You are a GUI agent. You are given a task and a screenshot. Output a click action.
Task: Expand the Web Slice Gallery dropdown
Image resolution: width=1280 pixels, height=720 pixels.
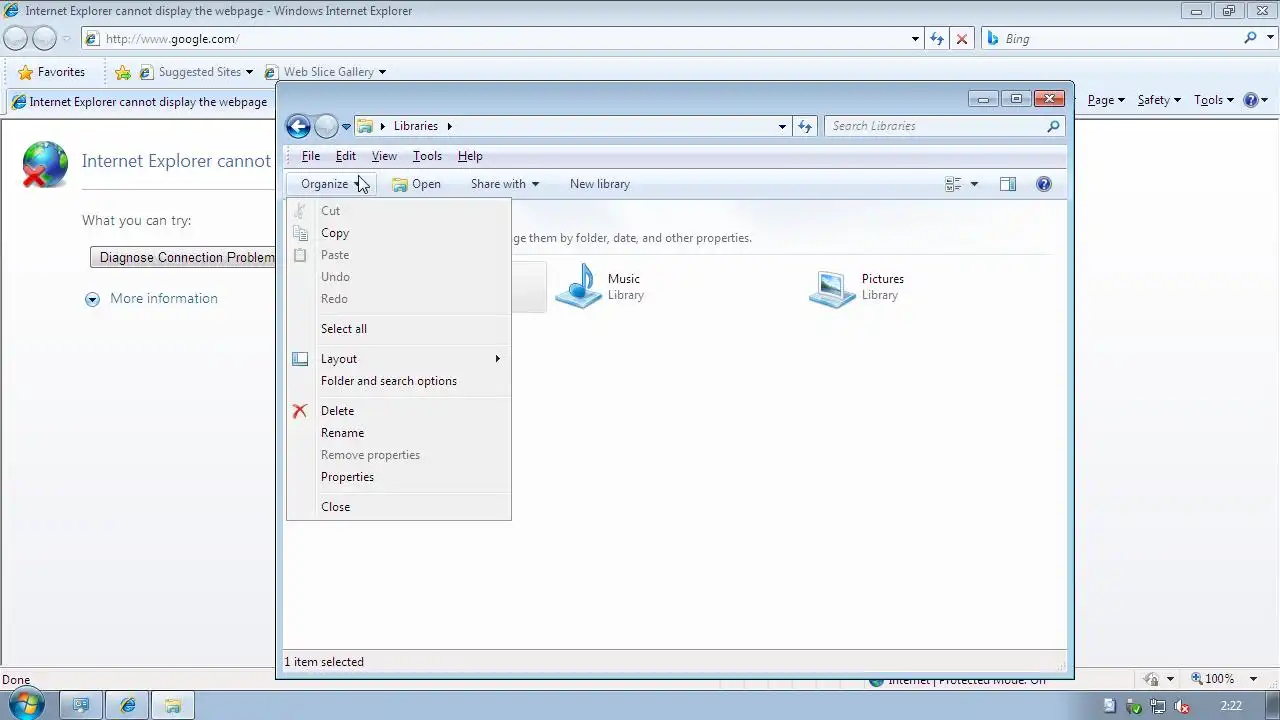(x=382, y=72)
